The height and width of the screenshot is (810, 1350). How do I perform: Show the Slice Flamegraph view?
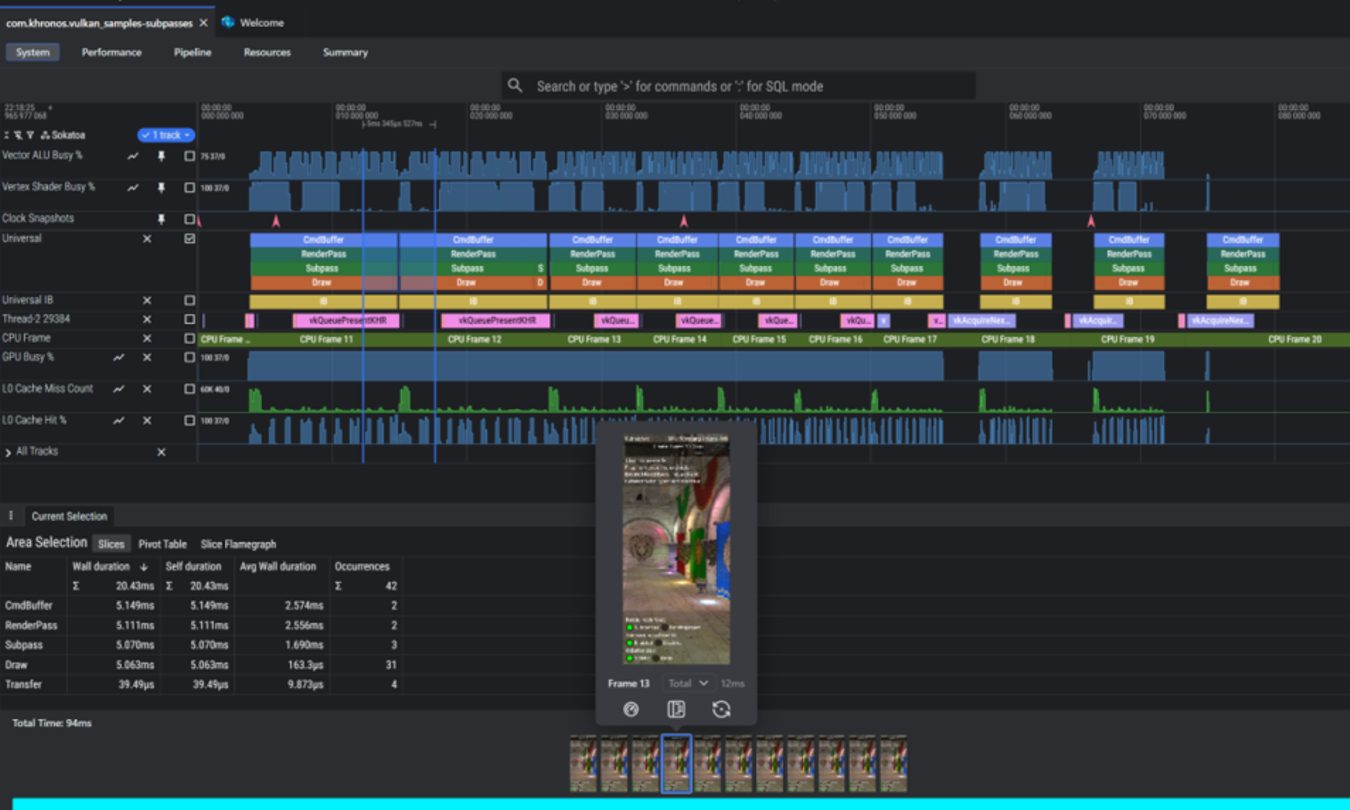[x=238, y=544]
